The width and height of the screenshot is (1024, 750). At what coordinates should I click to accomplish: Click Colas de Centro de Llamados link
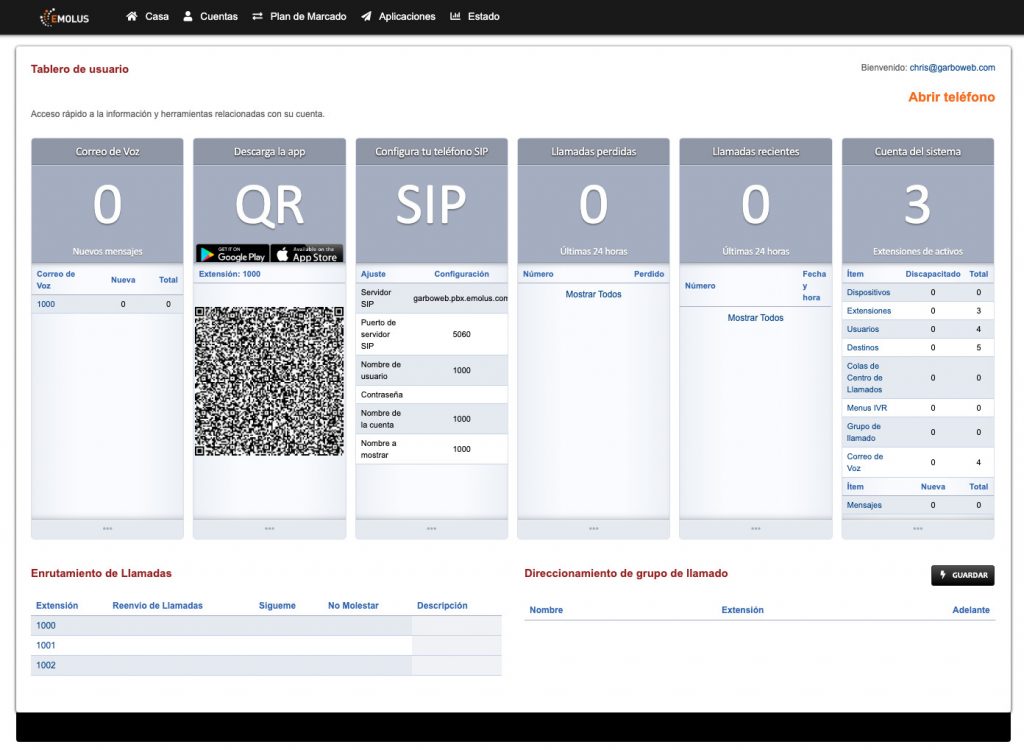click(x=865, y=378)
